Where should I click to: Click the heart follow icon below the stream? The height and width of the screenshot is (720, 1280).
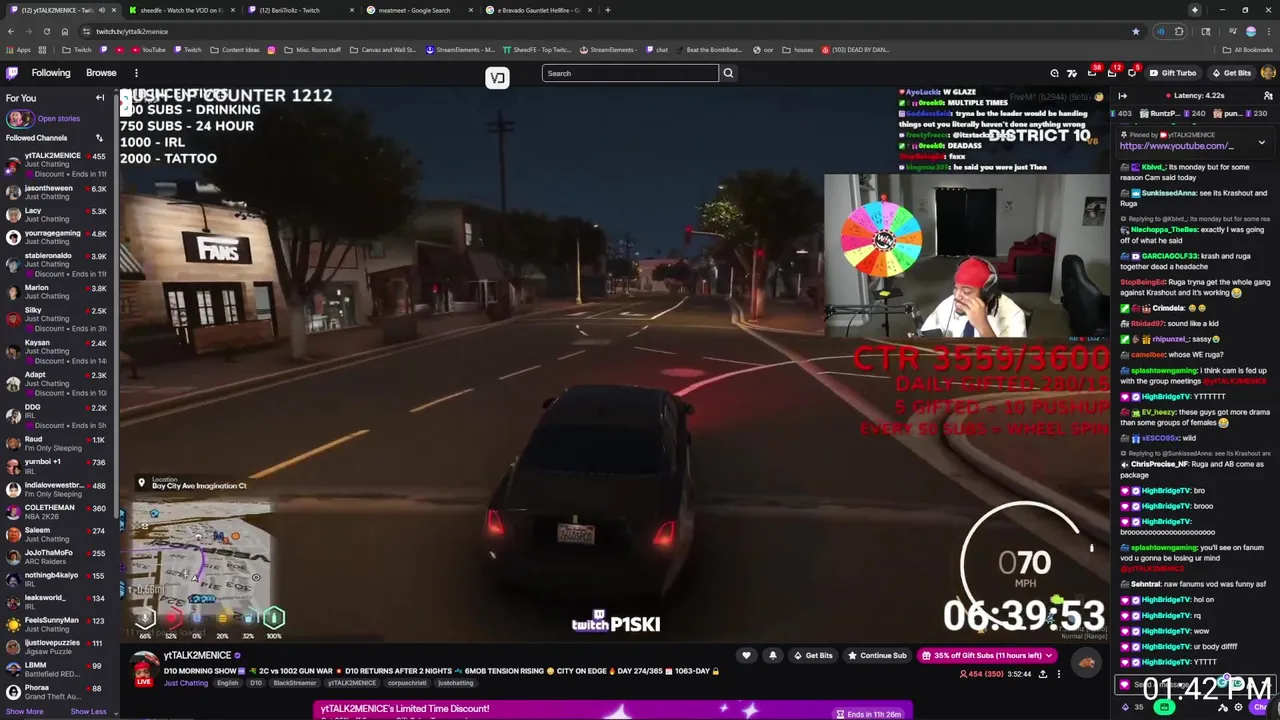(x=746, y=656)
